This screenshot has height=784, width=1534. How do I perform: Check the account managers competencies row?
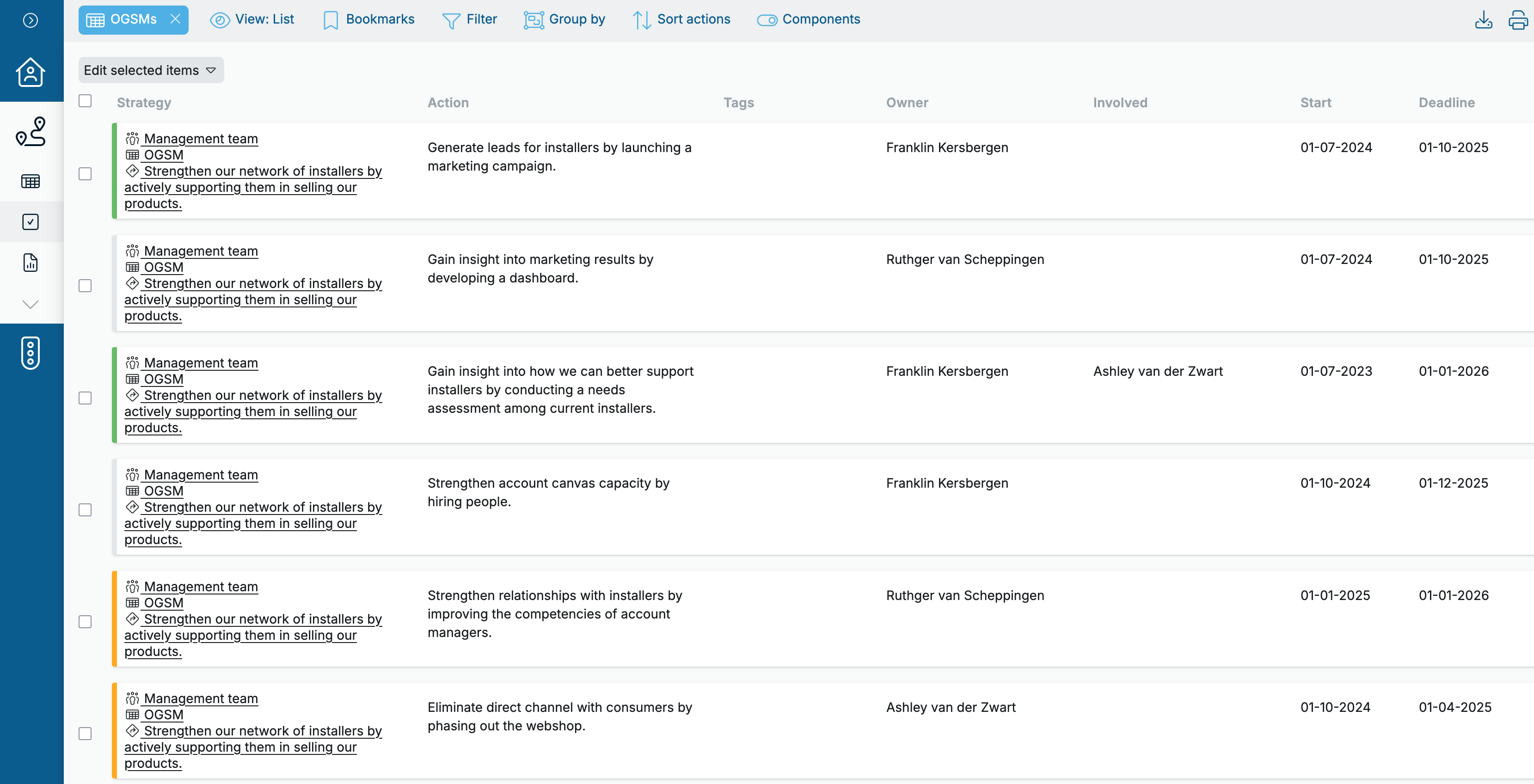click(85, 621)
